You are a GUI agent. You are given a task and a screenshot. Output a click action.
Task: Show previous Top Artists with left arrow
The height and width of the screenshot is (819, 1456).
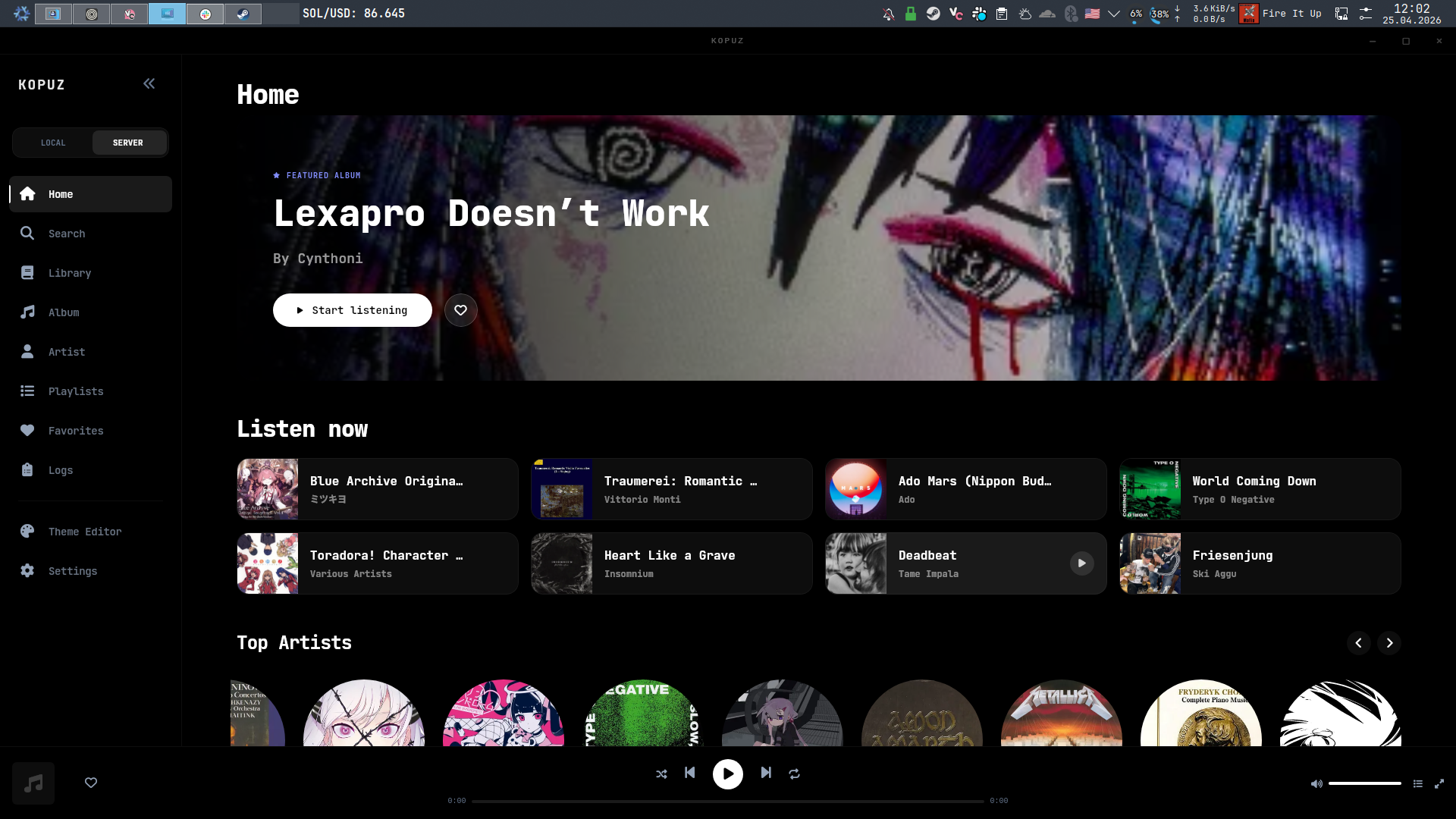coord(1359,643)
